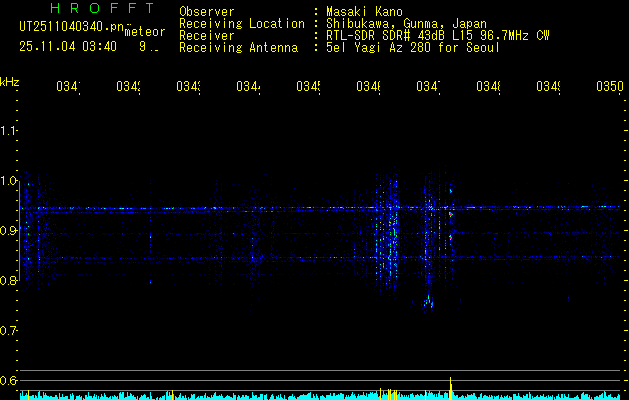This screenshot has height=400, width=629.
Task: Click the 1.1 frequency axis label
Action: tap(8, 130)
